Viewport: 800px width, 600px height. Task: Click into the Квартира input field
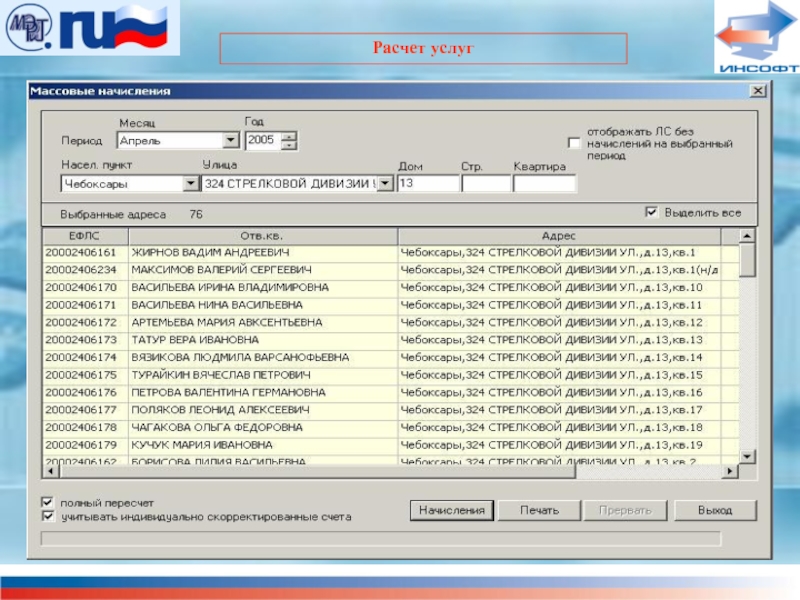(x=544, y=184)
